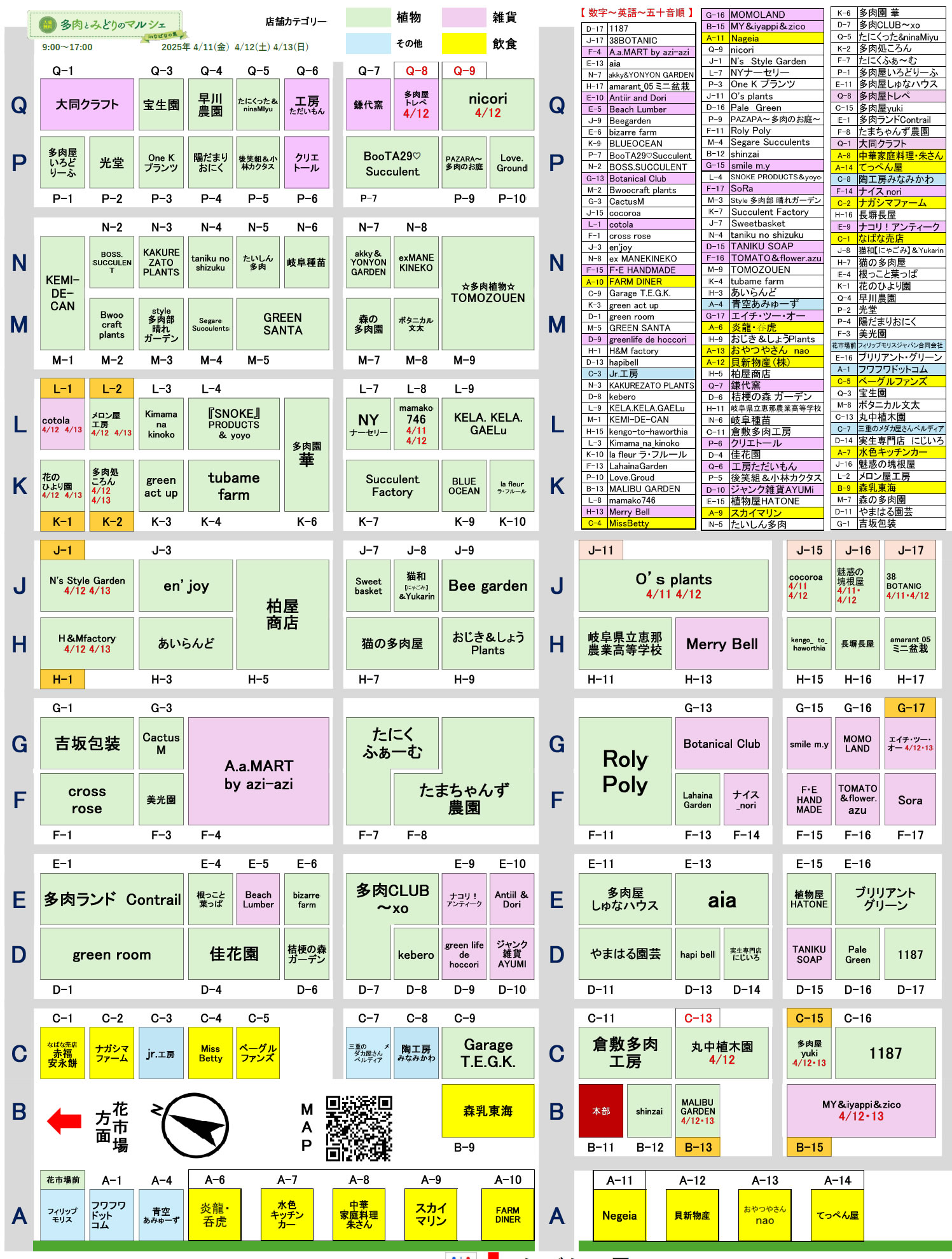Select the BooTA29 Succulent booth block
The width and height of the screenshot is (952, 1259).
tap(392, 163)
